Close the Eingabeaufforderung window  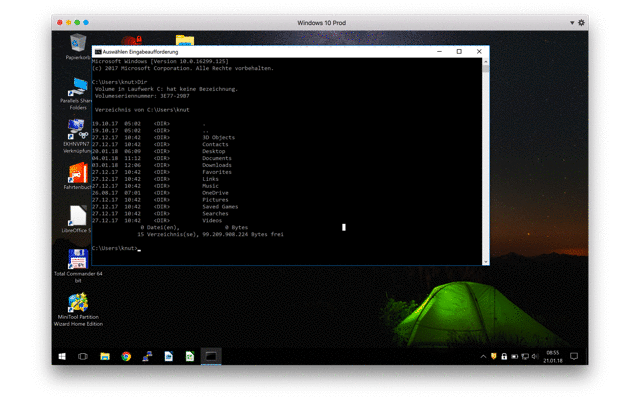coord(479,51)
